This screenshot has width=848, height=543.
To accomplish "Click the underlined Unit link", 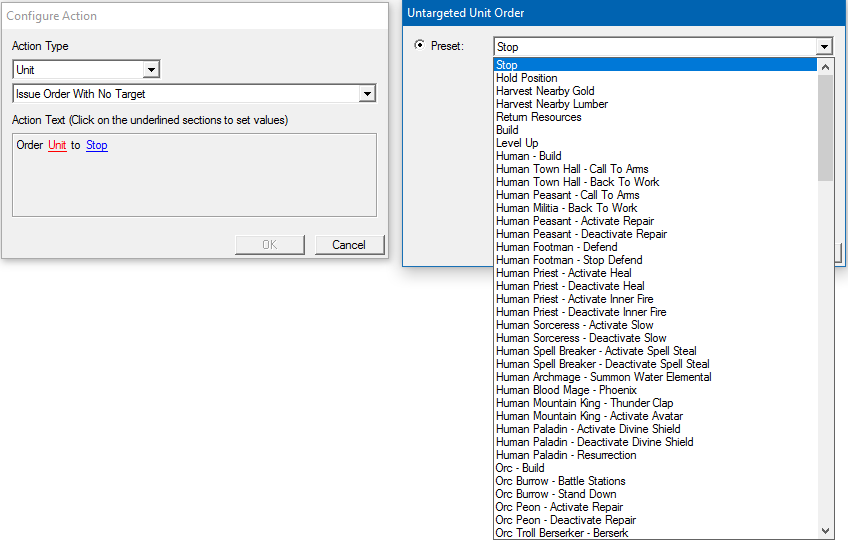I will [x=57, y=145].
